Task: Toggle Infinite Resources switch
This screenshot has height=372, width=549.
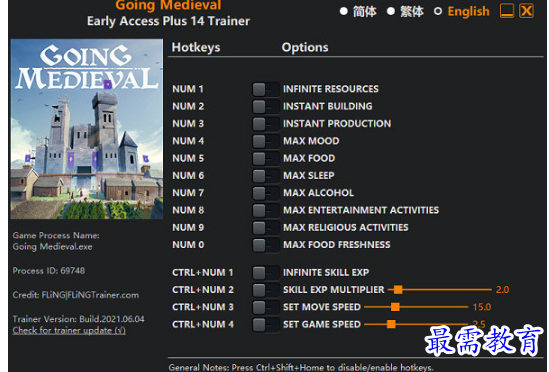Action: [265, 89]
